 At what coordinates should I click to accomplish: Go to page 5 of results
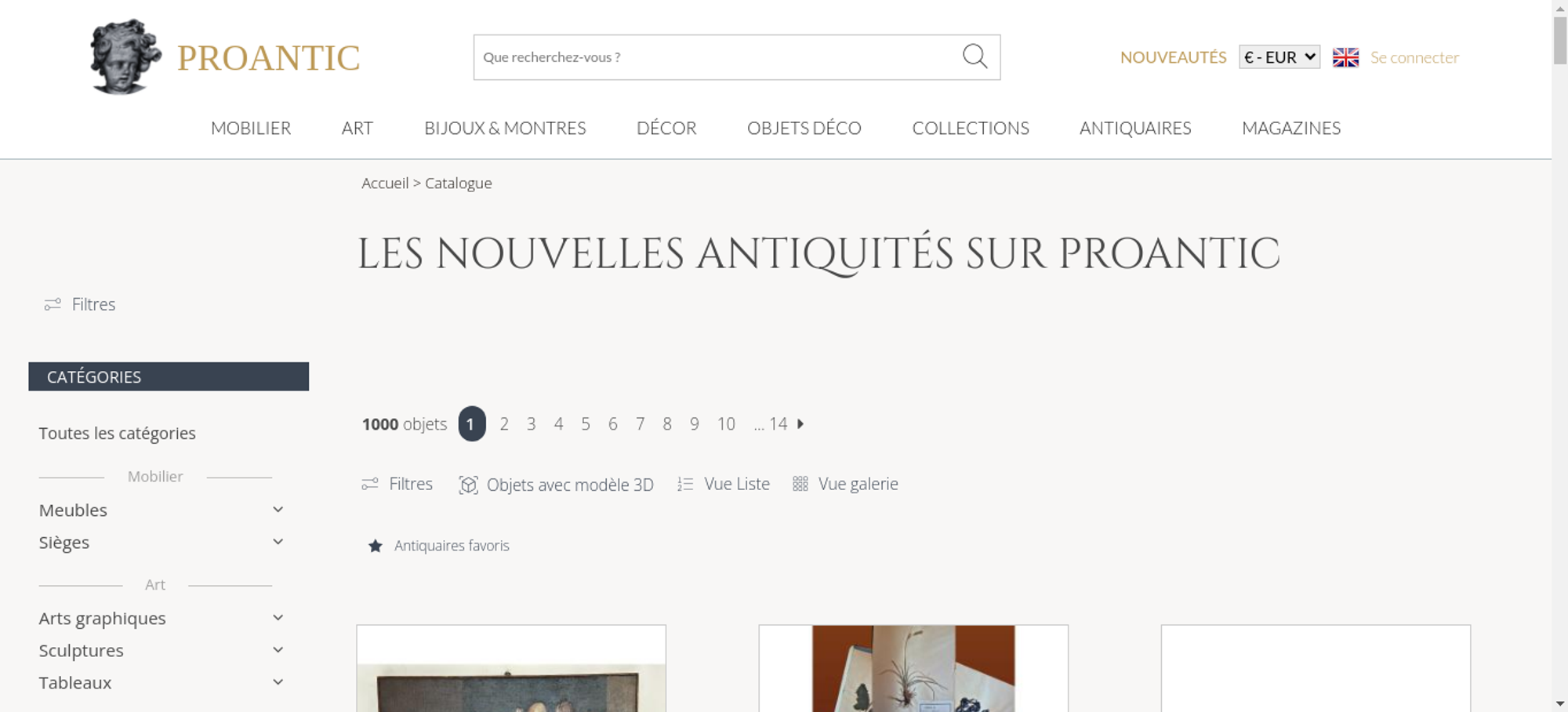[586, 424]
